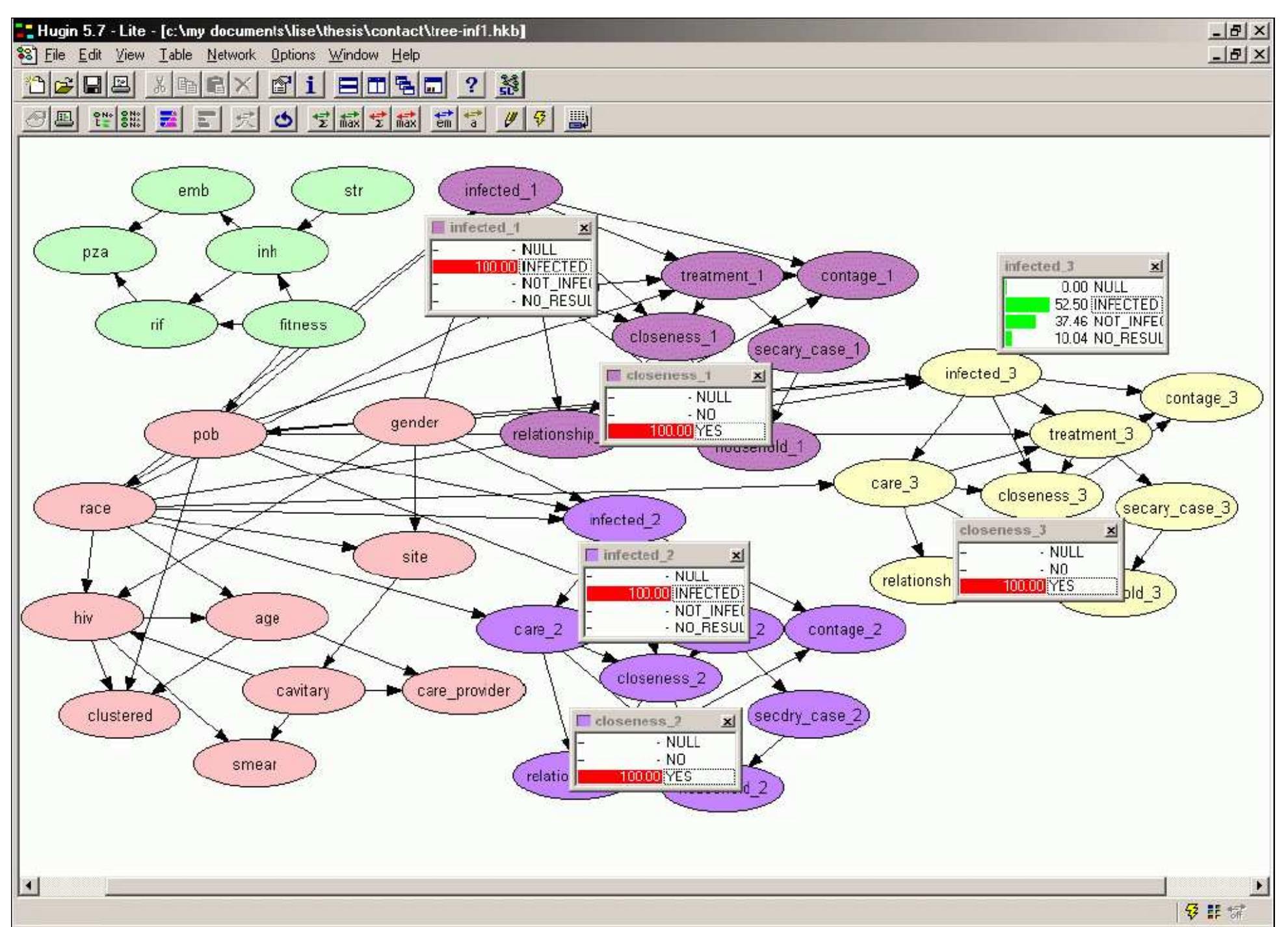Run red sum propagation

click(378, 120)
